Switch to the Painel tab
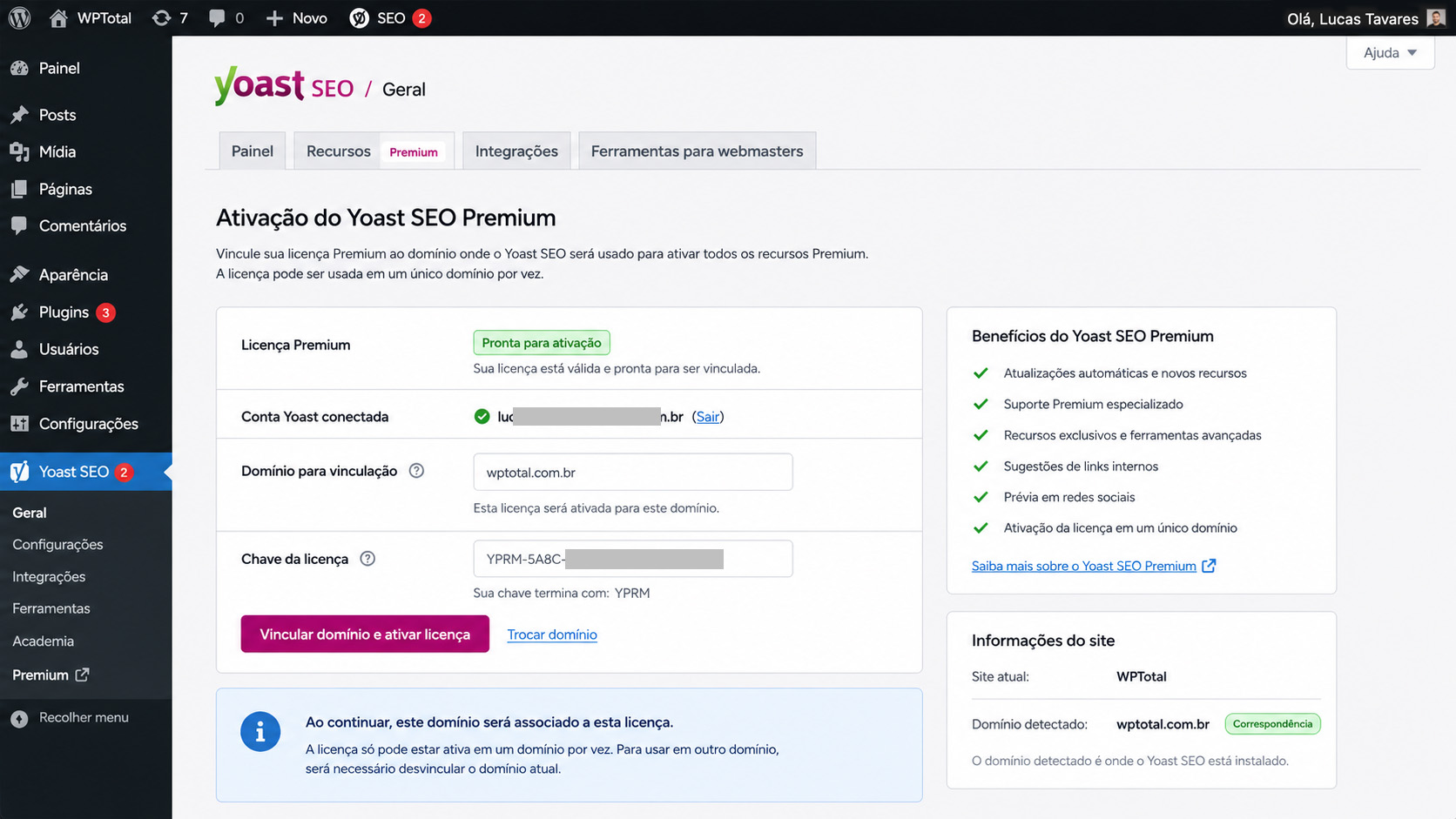The image size is (1456, 819). tap(253, 151)
